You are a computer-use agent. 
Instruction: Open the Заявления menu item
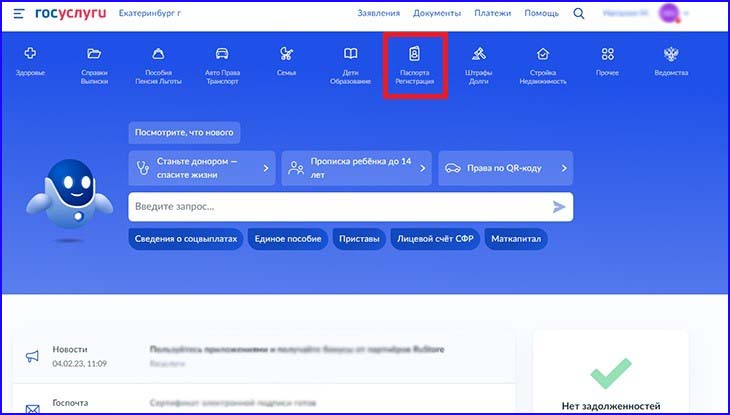pos(378,14)
